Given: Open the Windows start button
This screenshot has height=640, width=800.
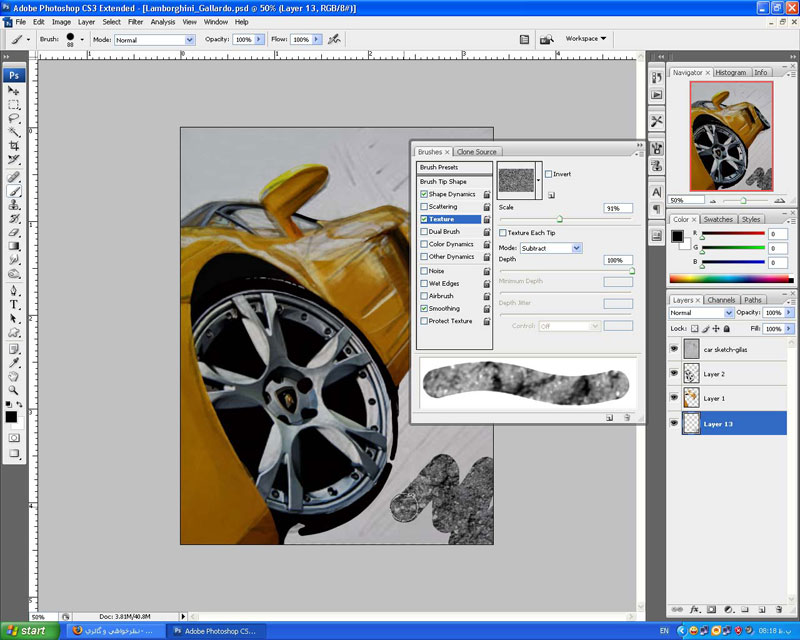Looking at the screenshot, I should (29, 631).
